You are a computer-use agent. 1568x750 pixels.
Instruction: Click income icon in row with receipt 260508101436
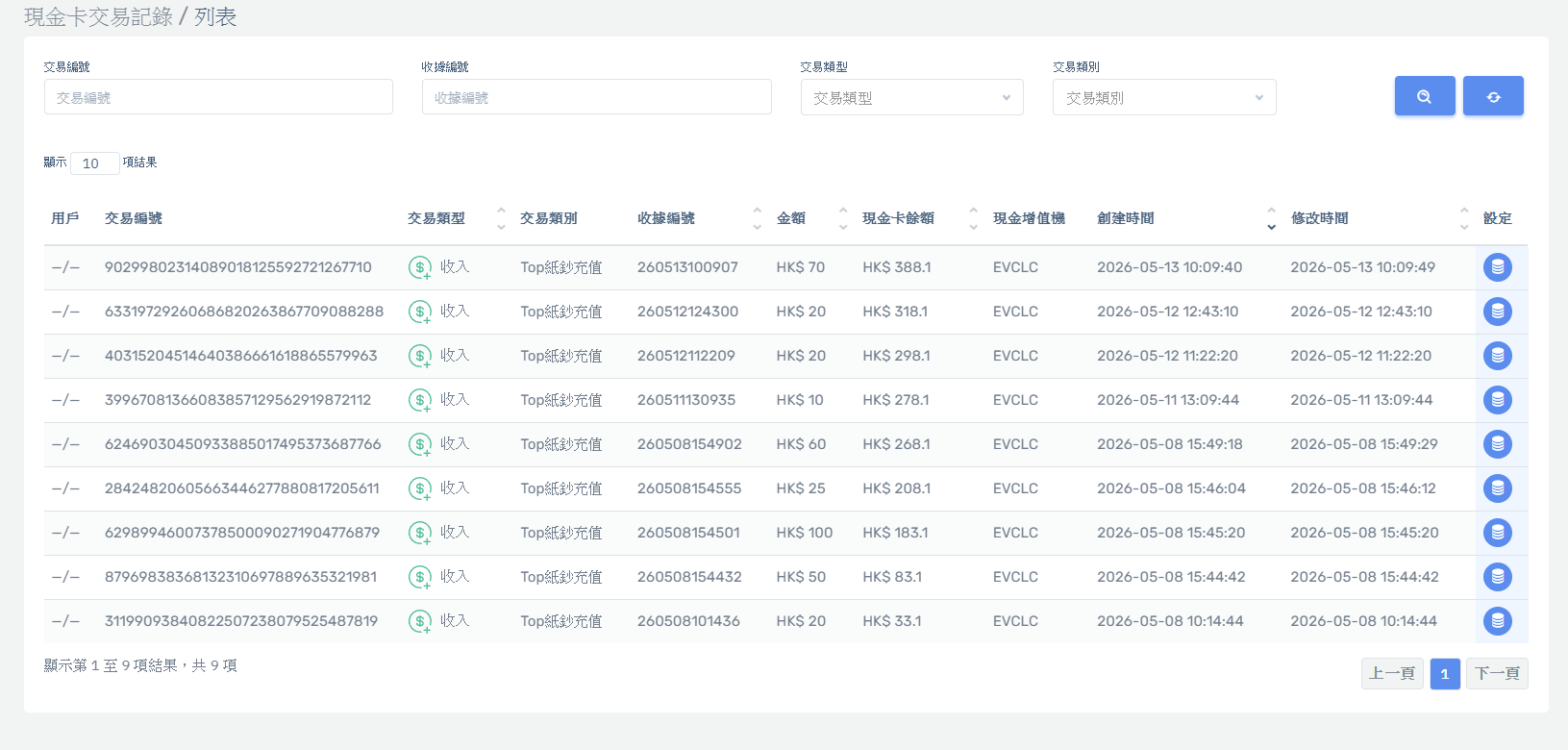tap(420, 621)
